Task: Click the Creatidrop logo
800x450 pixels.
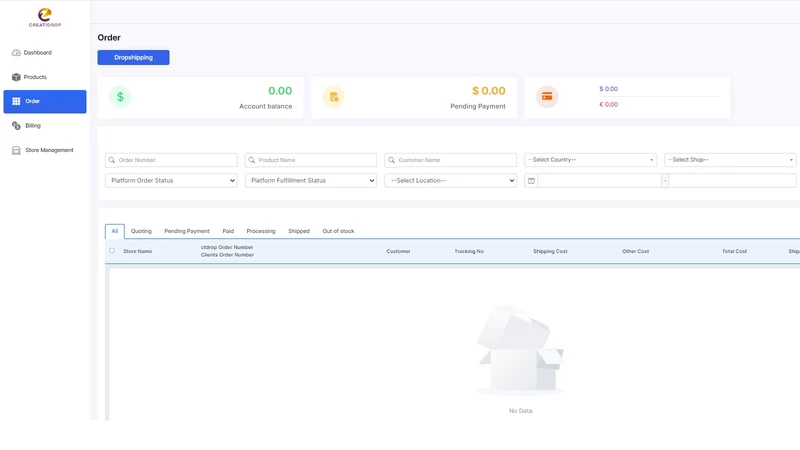Action: pyautogui.click(x=45, y=17)
